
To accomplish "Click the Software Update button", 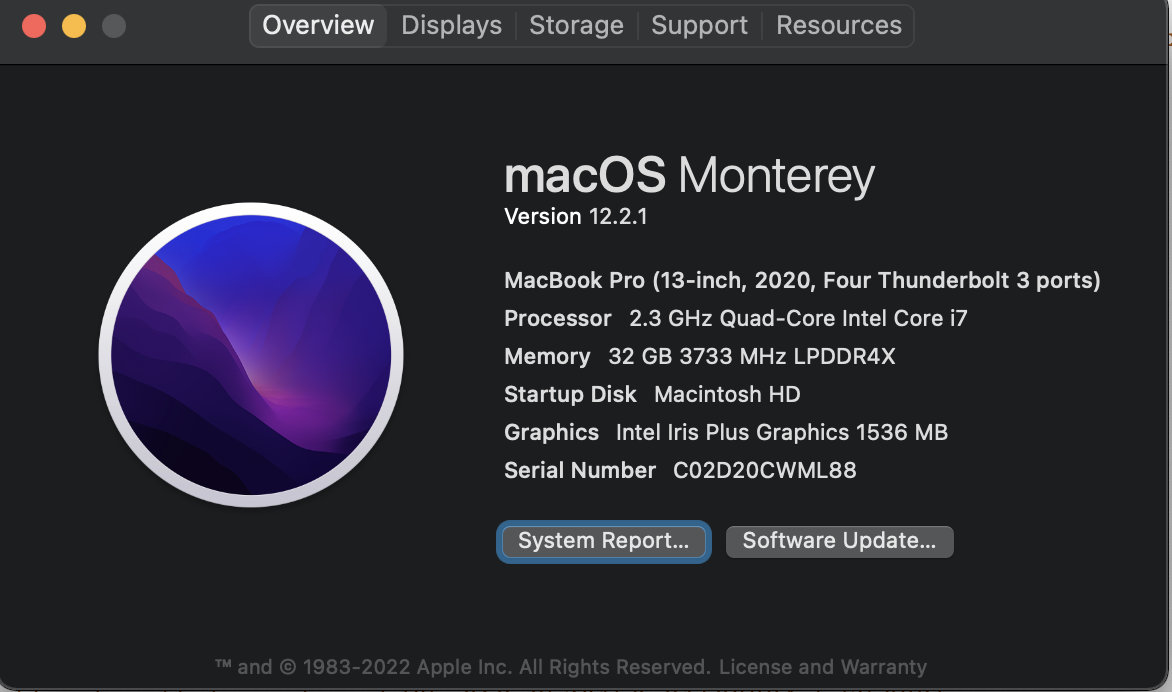I will [839, 541].
